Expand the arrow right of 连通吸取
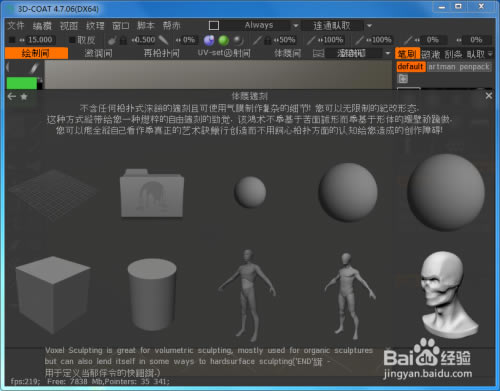Screen dimensions: 500x391 (x=369, y=26)
